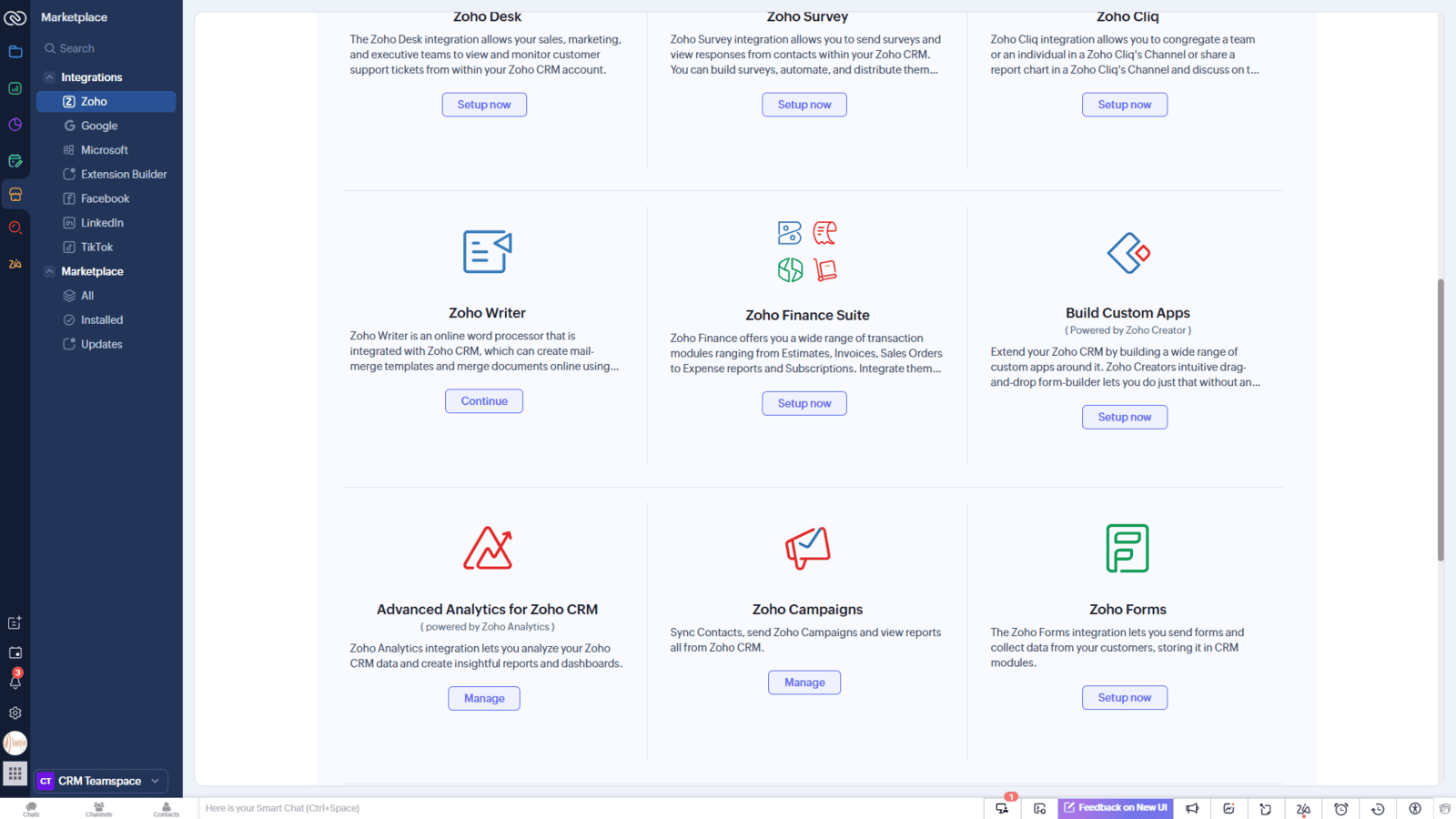This screenshot has height=819, width=1456.
Task: Switch to the Channels tab
Action: (98, 808)
